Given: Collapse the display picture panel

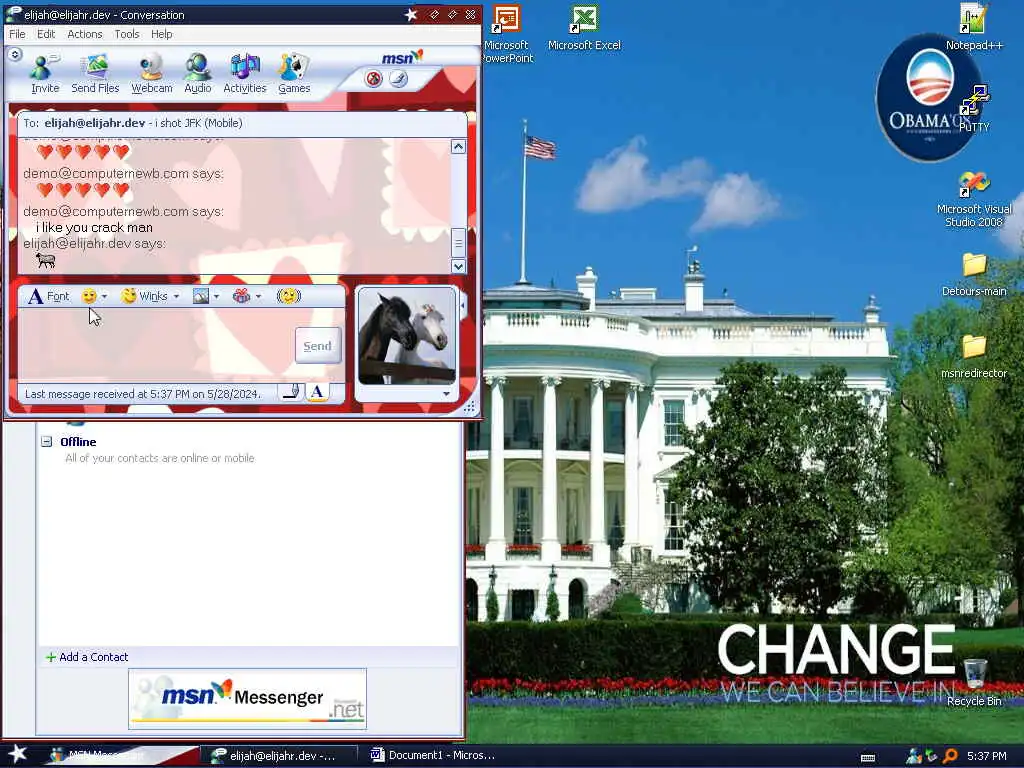Looking at the screenshot, I should 463,304.
